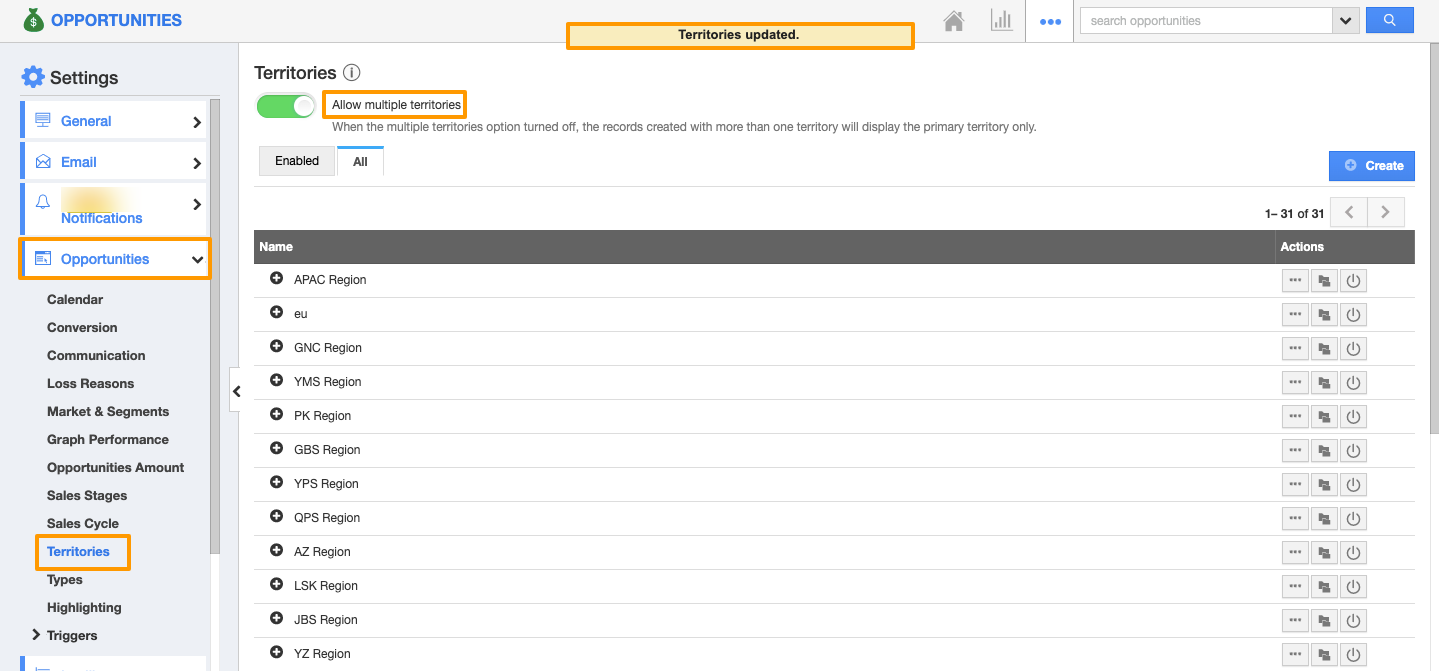This screenshot has height=671, width=1439.
Task: Click the blue search magnifier button
Action: click(x=1389, y=20)
